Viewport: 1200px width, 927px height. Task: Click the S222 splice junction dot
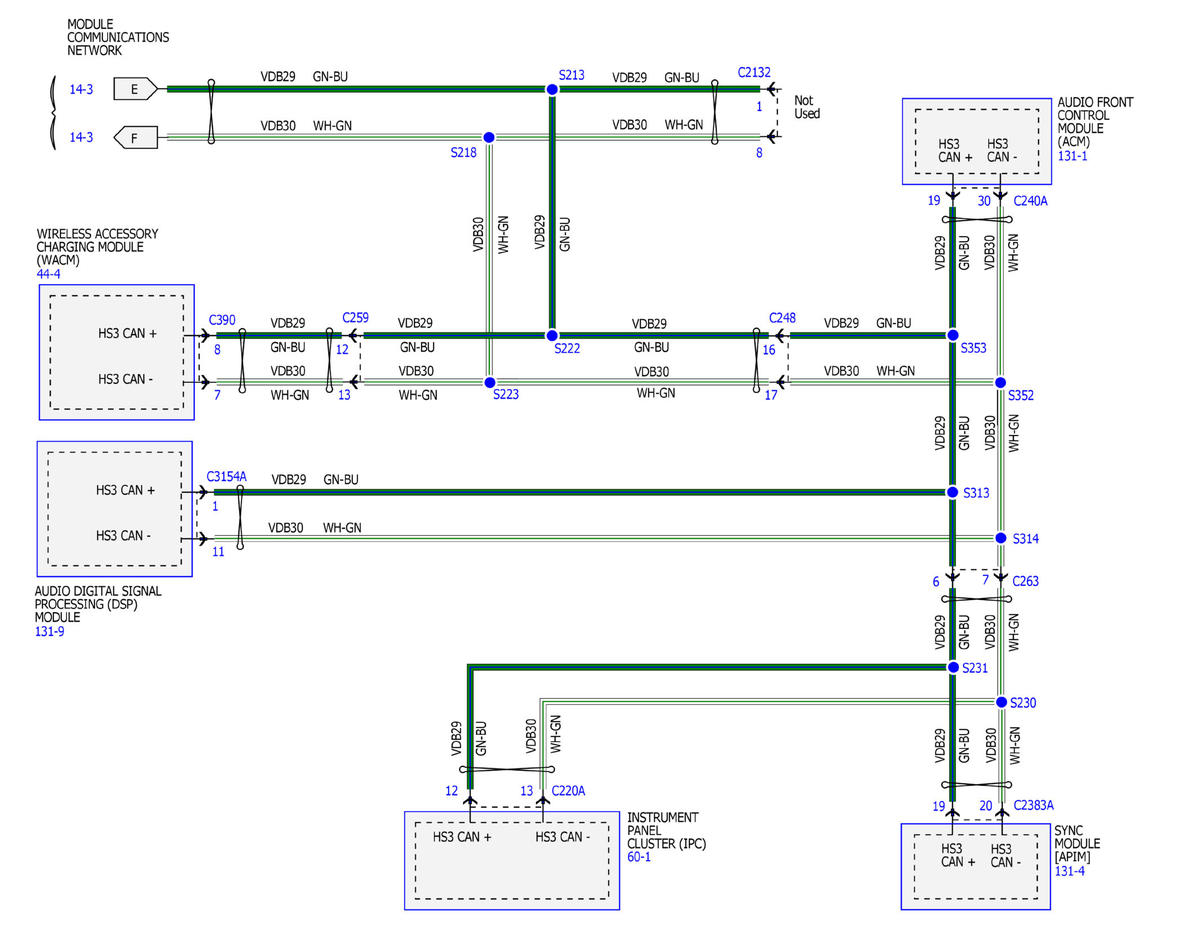click(551, 335)
